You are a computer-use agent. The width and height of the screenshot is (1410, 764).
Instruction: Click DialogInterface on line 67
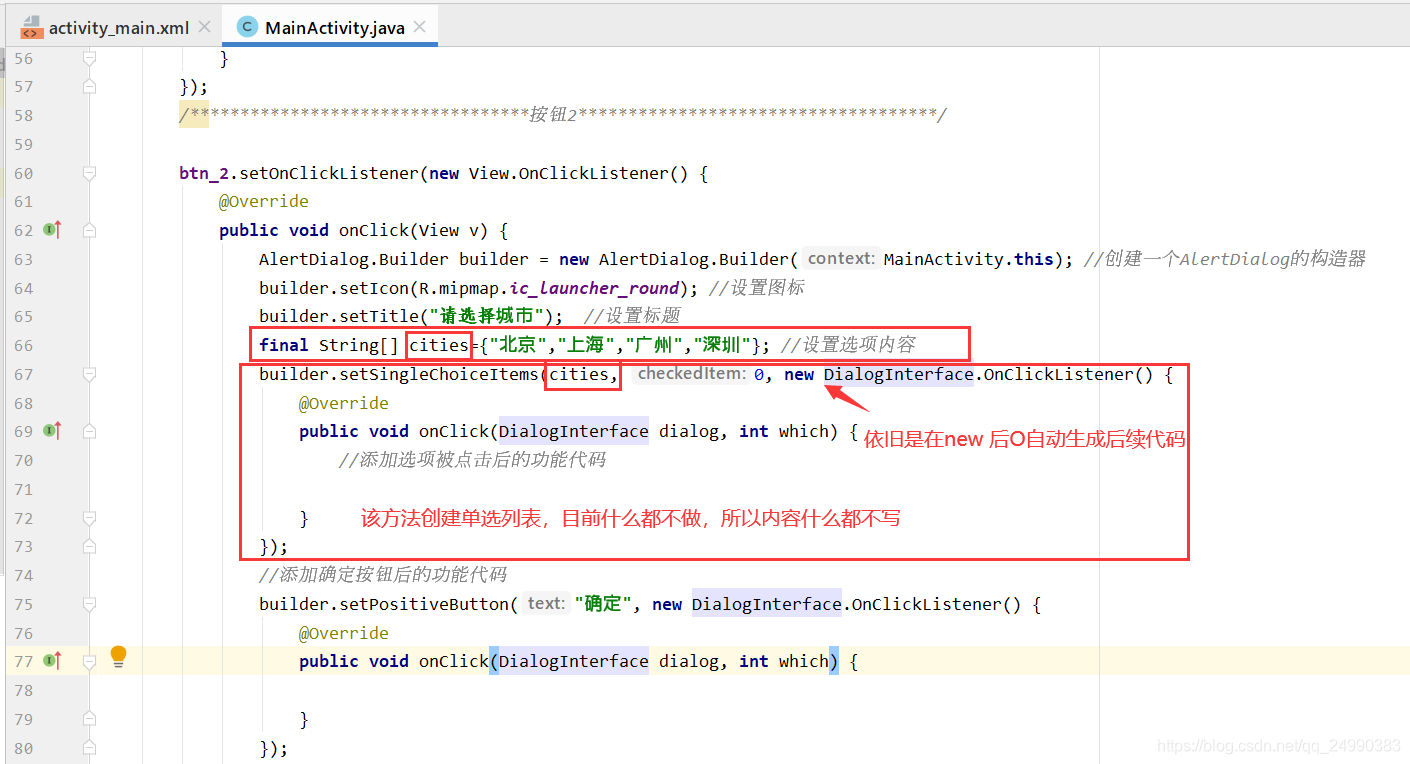[x=899, y=374]
